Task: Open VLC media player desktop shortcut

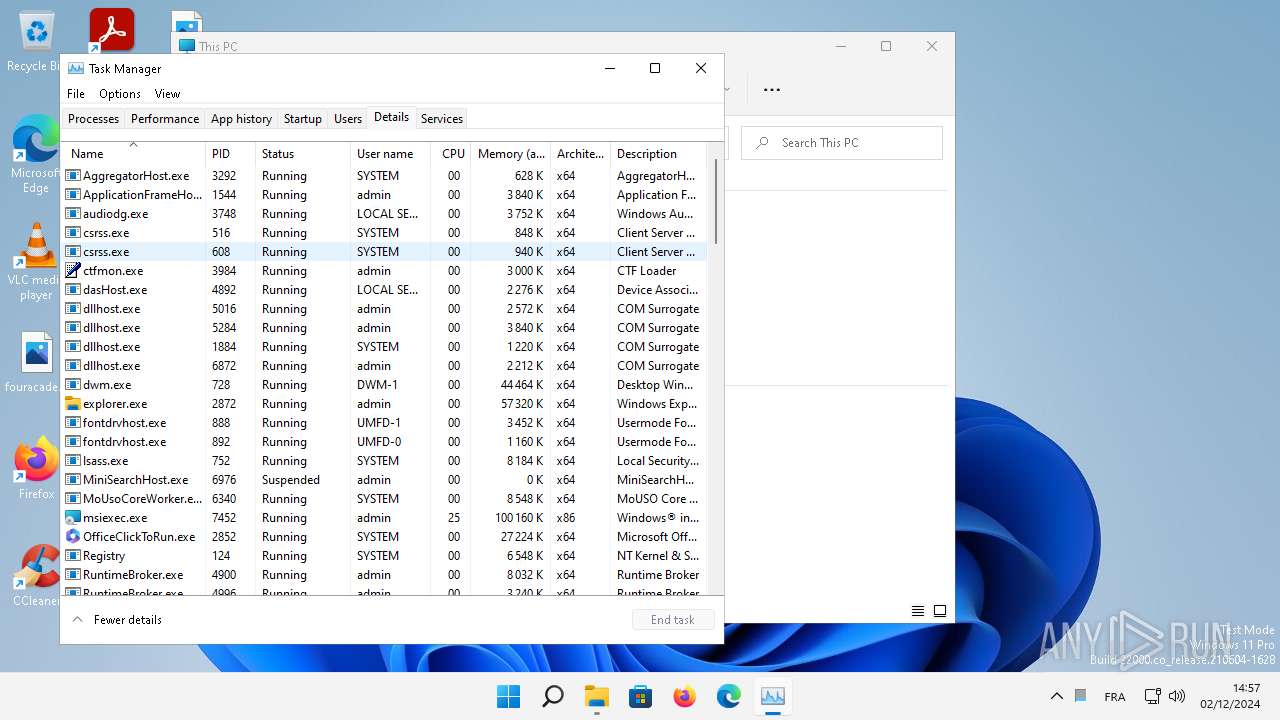Action: (x=36, y=262)
